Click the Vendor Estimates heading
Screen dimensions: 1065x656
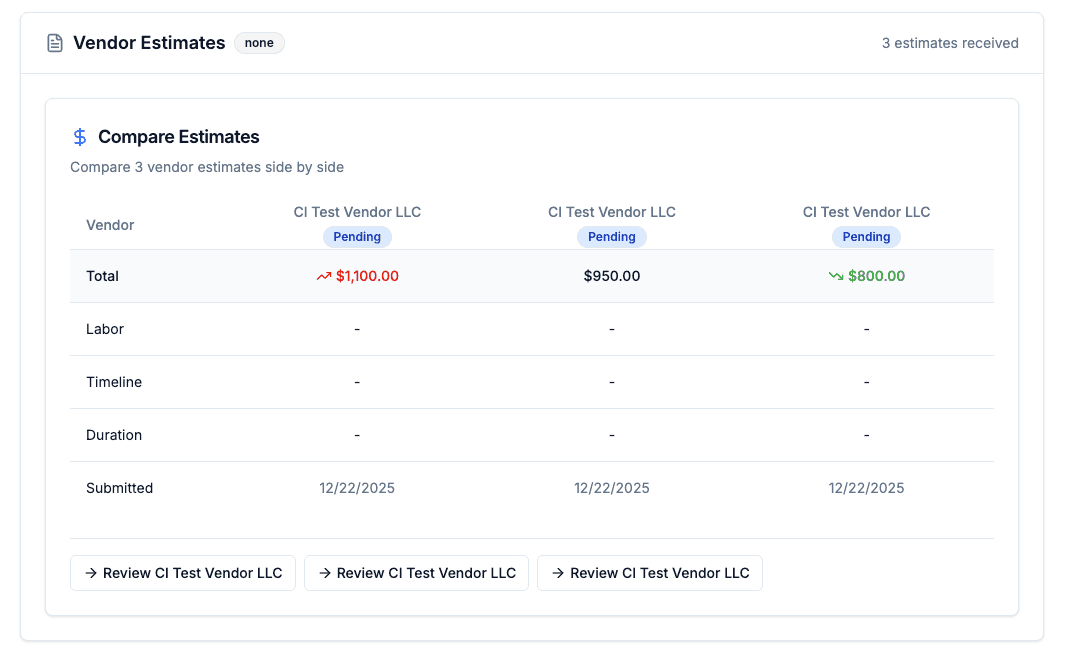[x=149, y=43]
